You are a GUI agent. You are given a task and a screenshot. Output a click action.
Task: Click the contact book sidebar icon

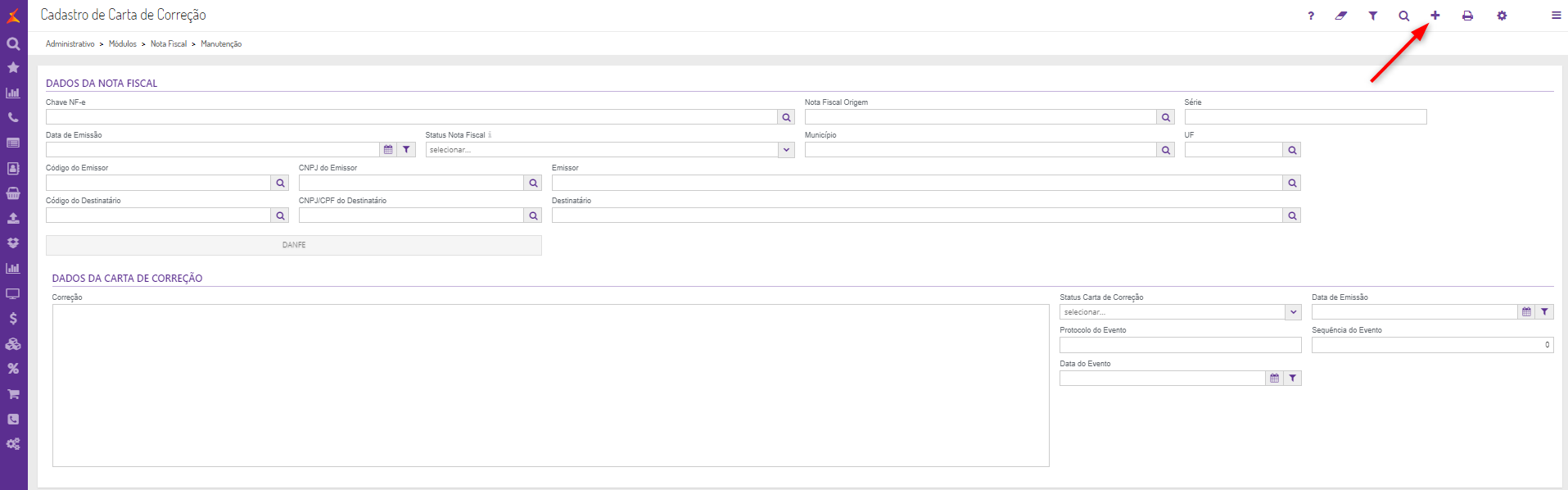(x=13, y=168)
